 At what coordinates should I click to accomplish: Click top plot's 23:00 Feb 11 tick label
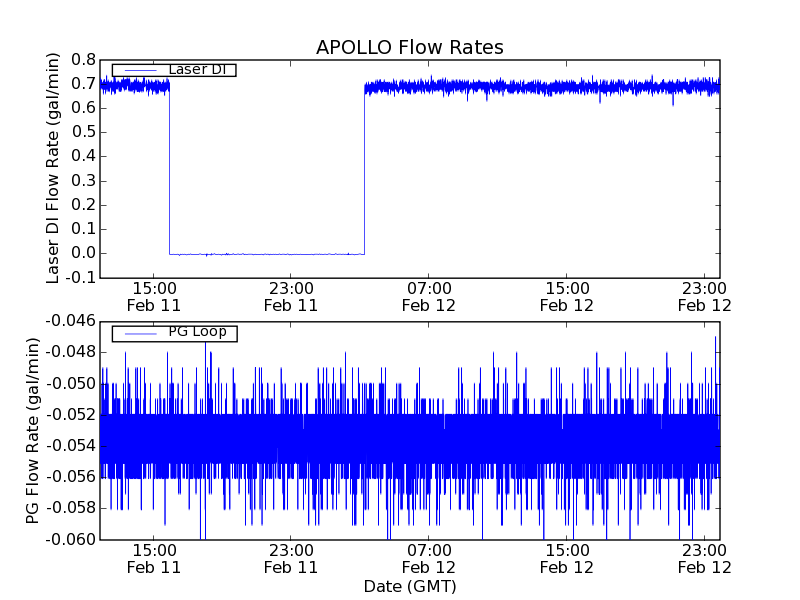291,297
